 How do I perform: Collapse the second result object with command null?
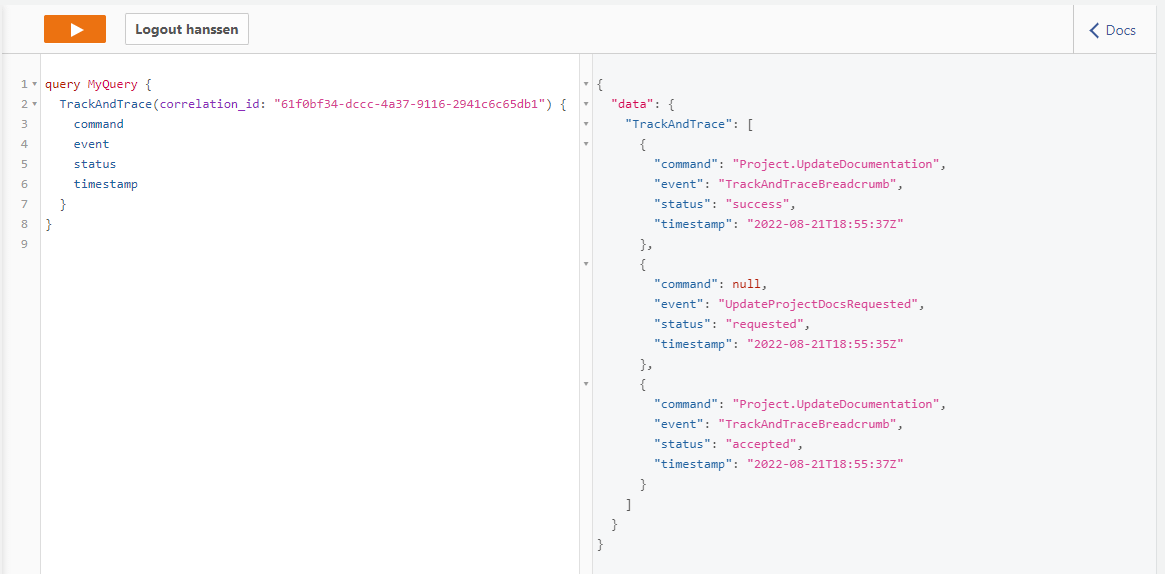(586, 264)
